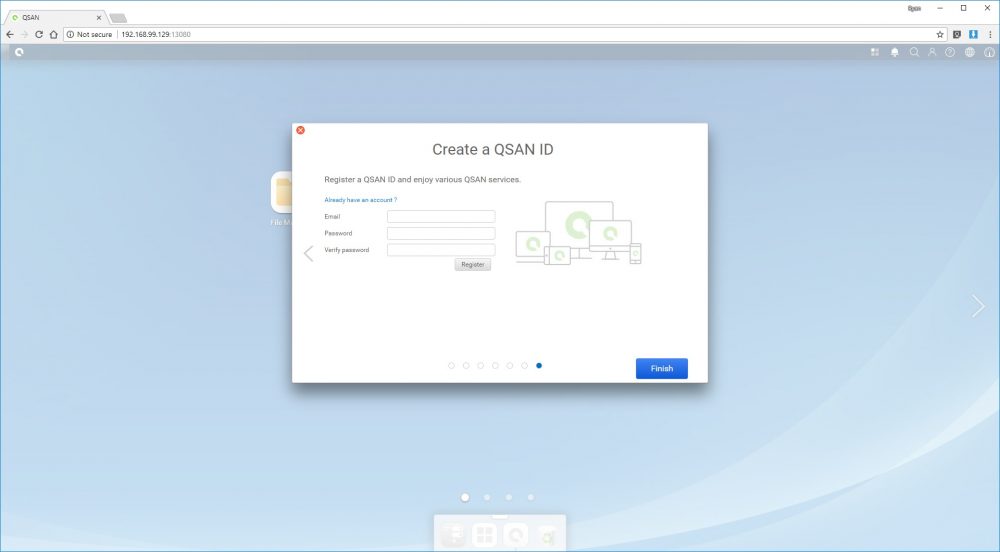This screenshot has height=552, width=1000.
Task: Focus the Verify password input field
Action: point(441,250)
